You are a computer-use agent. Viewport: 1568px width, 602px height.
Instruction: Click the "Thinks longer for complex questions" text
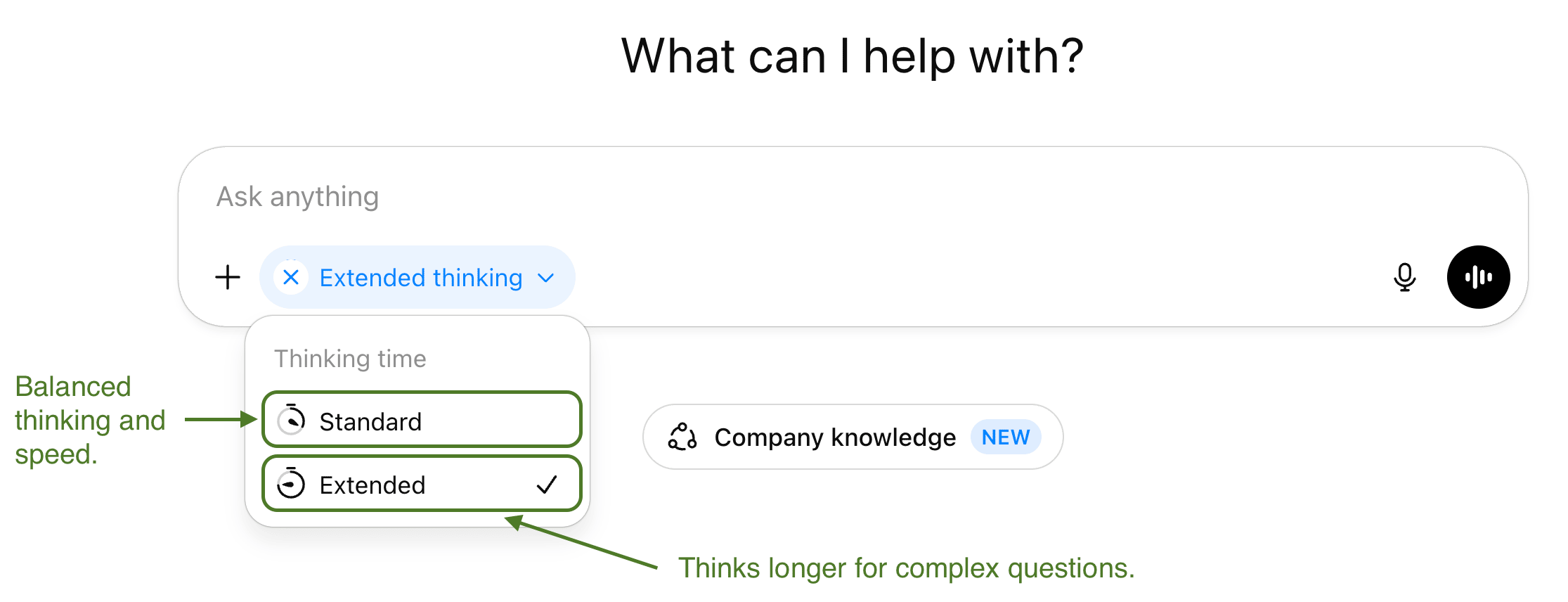(906, 568)
